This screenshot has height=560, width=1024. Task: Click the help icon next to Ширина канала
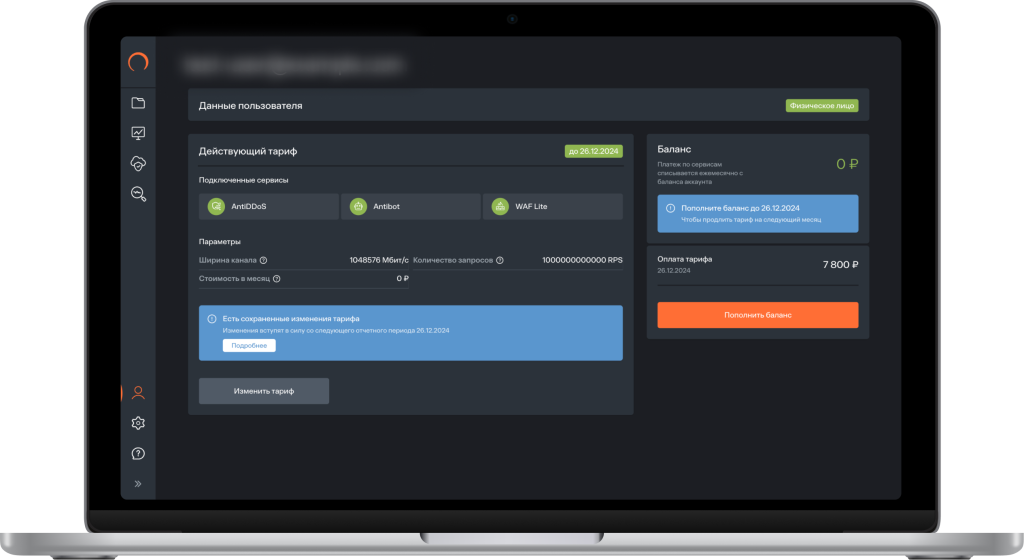[263, 260]
